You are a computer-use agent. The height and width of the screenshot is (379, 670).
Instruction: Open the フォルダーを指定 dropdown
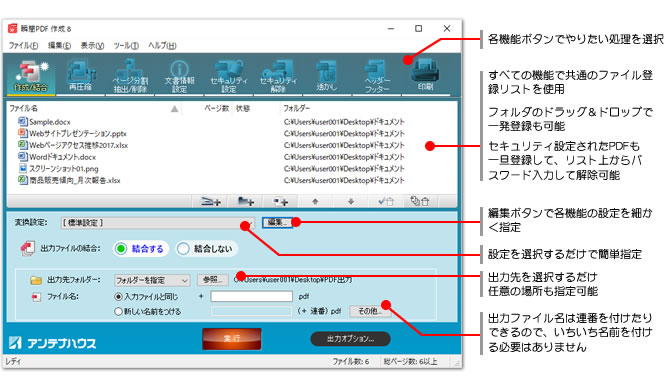tap(152, 280)
